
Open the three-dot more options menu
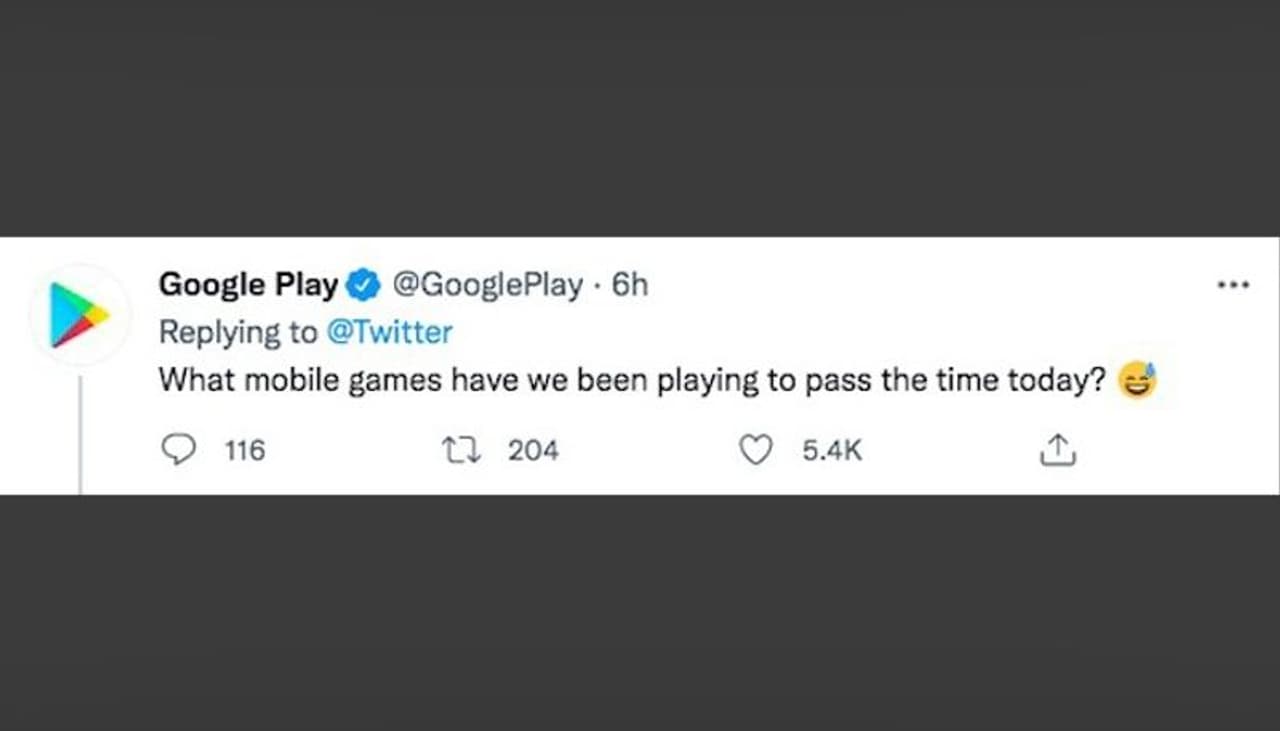[1233, 286]
